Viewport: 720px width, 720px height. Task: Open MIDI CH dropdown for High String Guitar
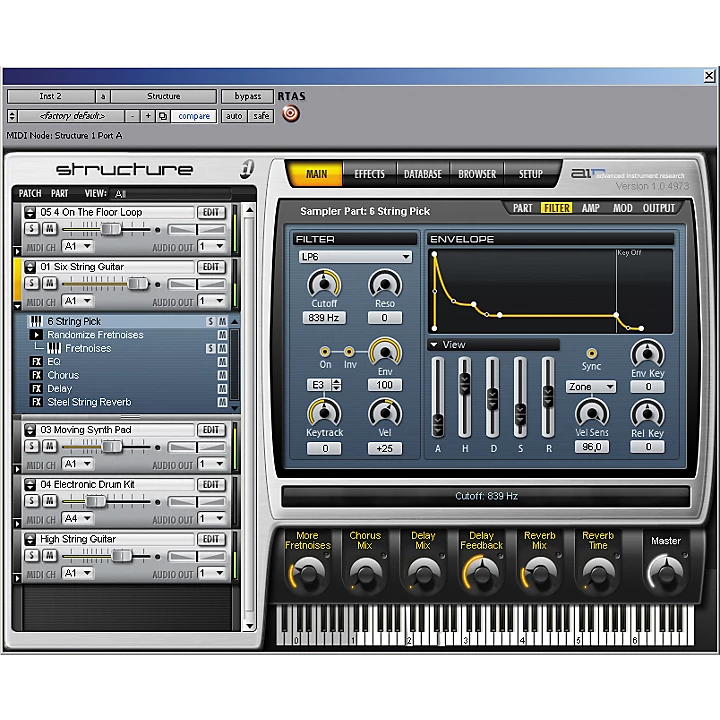pyautogui.click(x=78, y=573)
